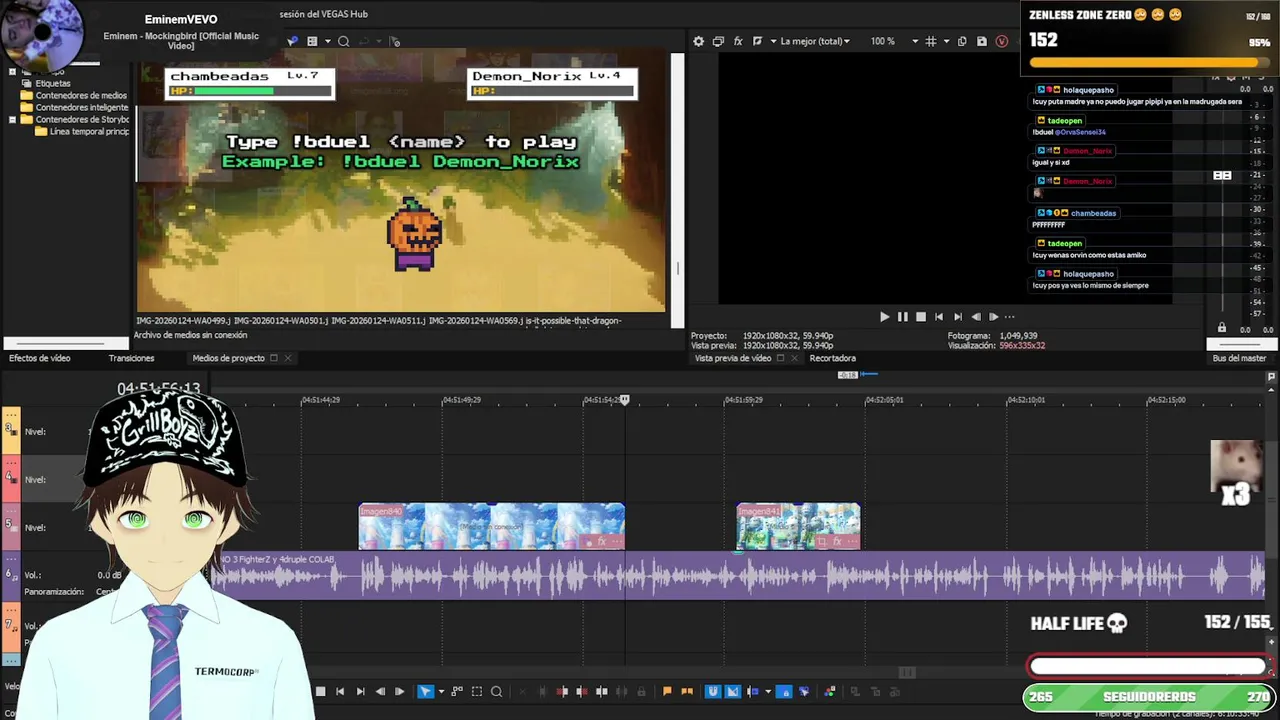Image resolution: width=1280 pixels, height=720 pixels.
Task: Switch to Vista previa de vídeo tab
Action: click(x=733, y=358)
